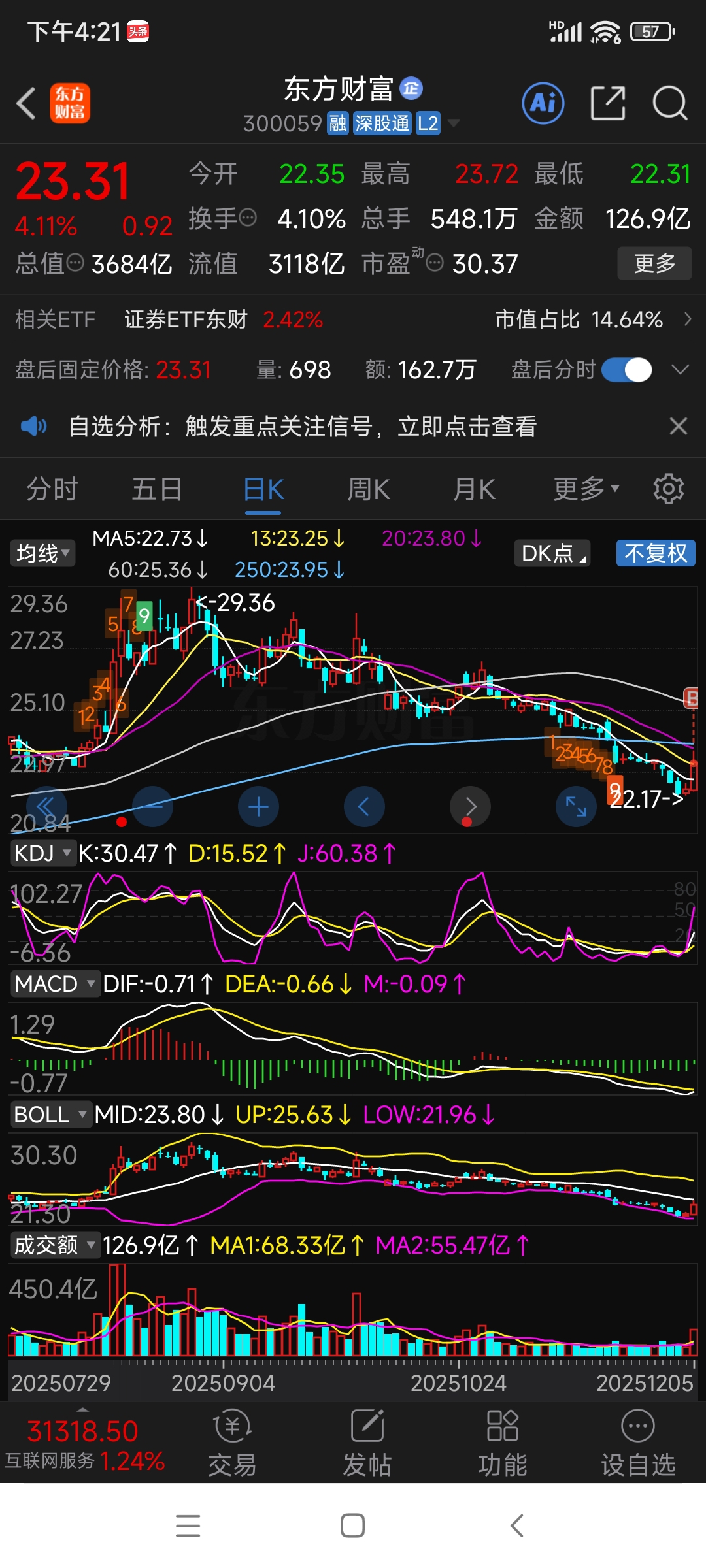The height and width of the screenshot is (1568, 706).
Task: Open the 功能 functions icon
Action: pyautogui.click(x=502, y=1443)
